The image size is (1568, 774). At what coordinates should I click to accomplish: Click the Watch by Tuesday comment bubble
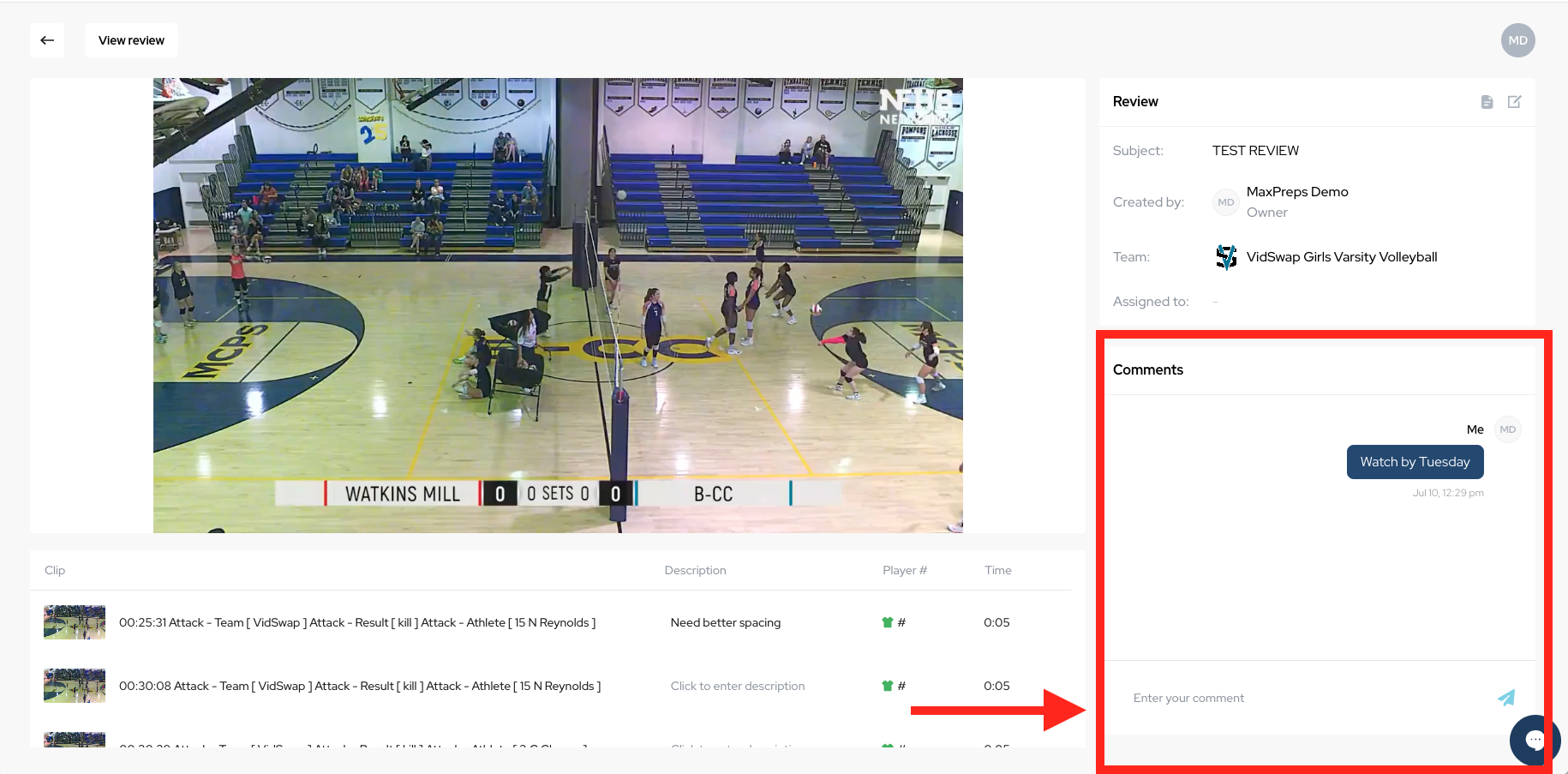1415,462
